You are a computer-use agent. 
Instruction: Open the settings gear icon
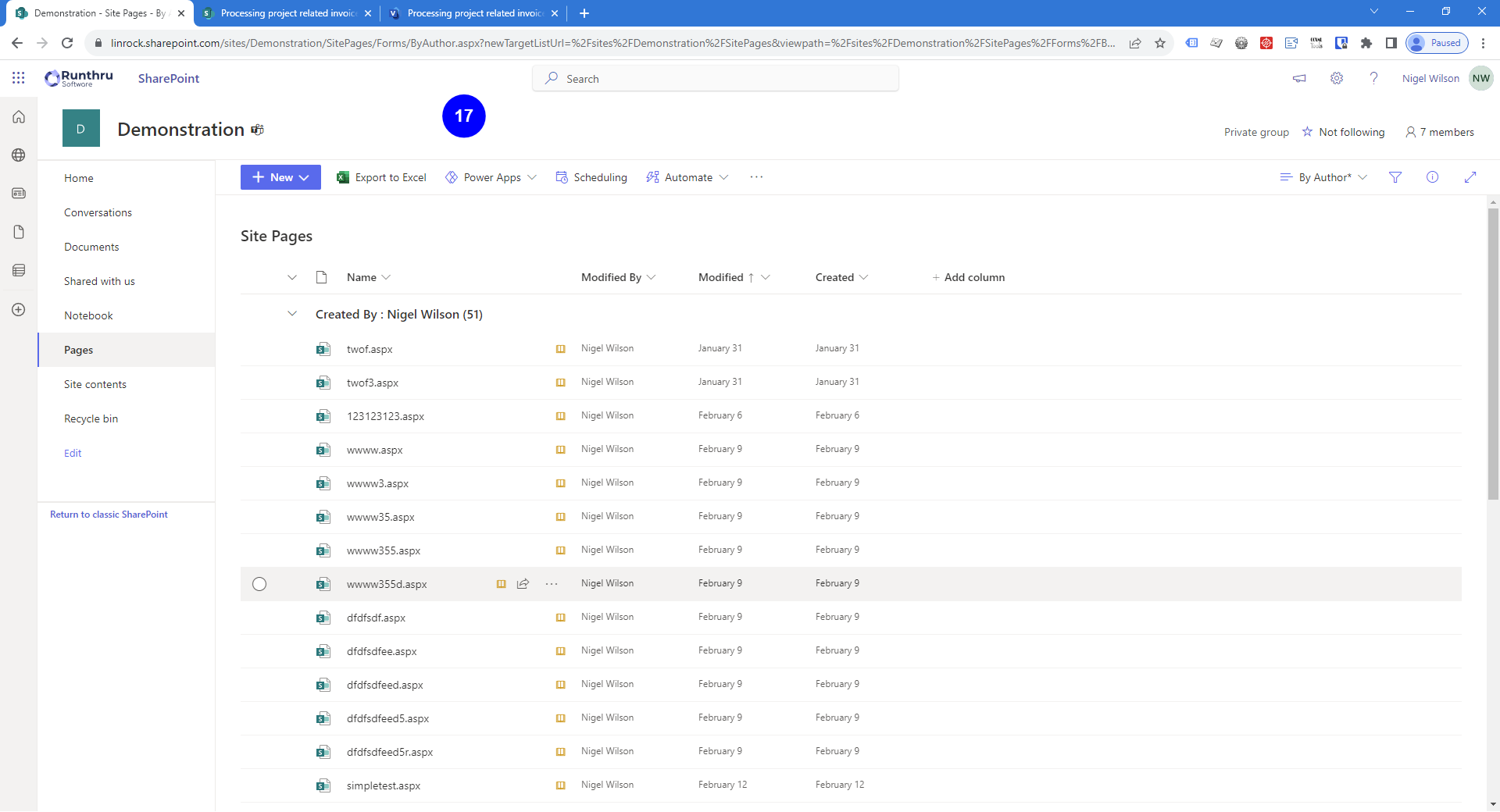pyautogui.click(x=1337, y=78)
